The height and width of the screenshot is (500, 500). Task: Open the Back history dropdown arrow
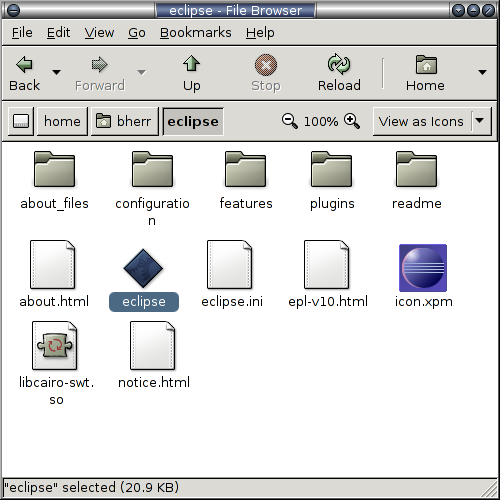[56, 72]
